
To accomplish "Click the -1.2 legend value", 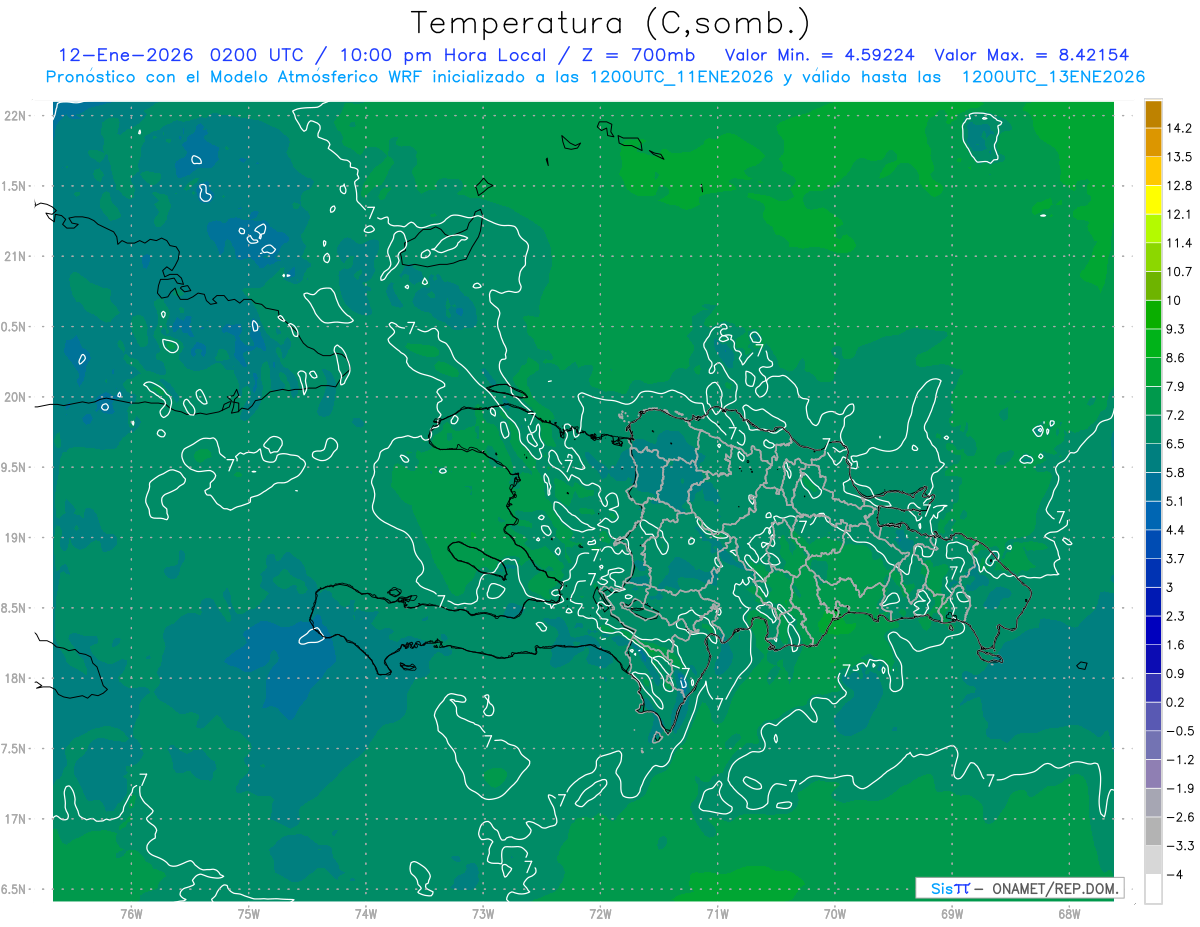I will (1180, 760).
